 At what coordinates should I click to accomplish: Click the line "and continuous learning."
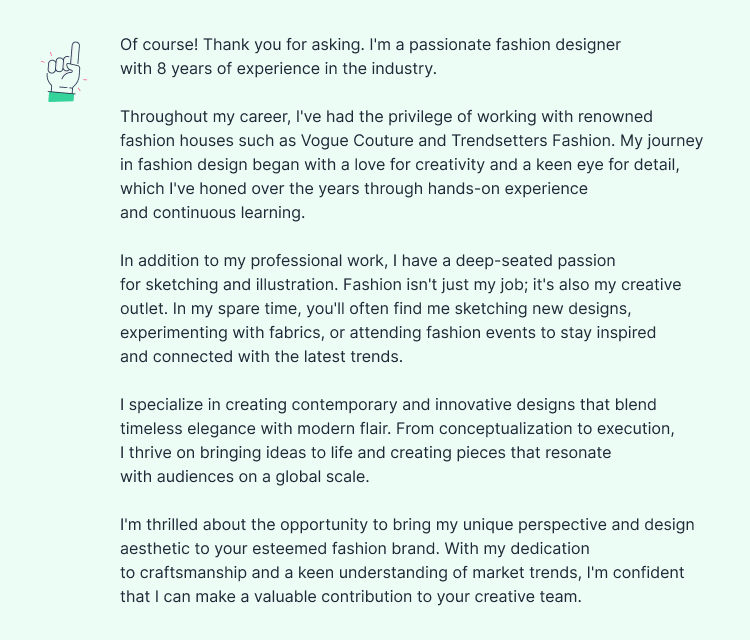pyautogui.click(x=212, y=213)
